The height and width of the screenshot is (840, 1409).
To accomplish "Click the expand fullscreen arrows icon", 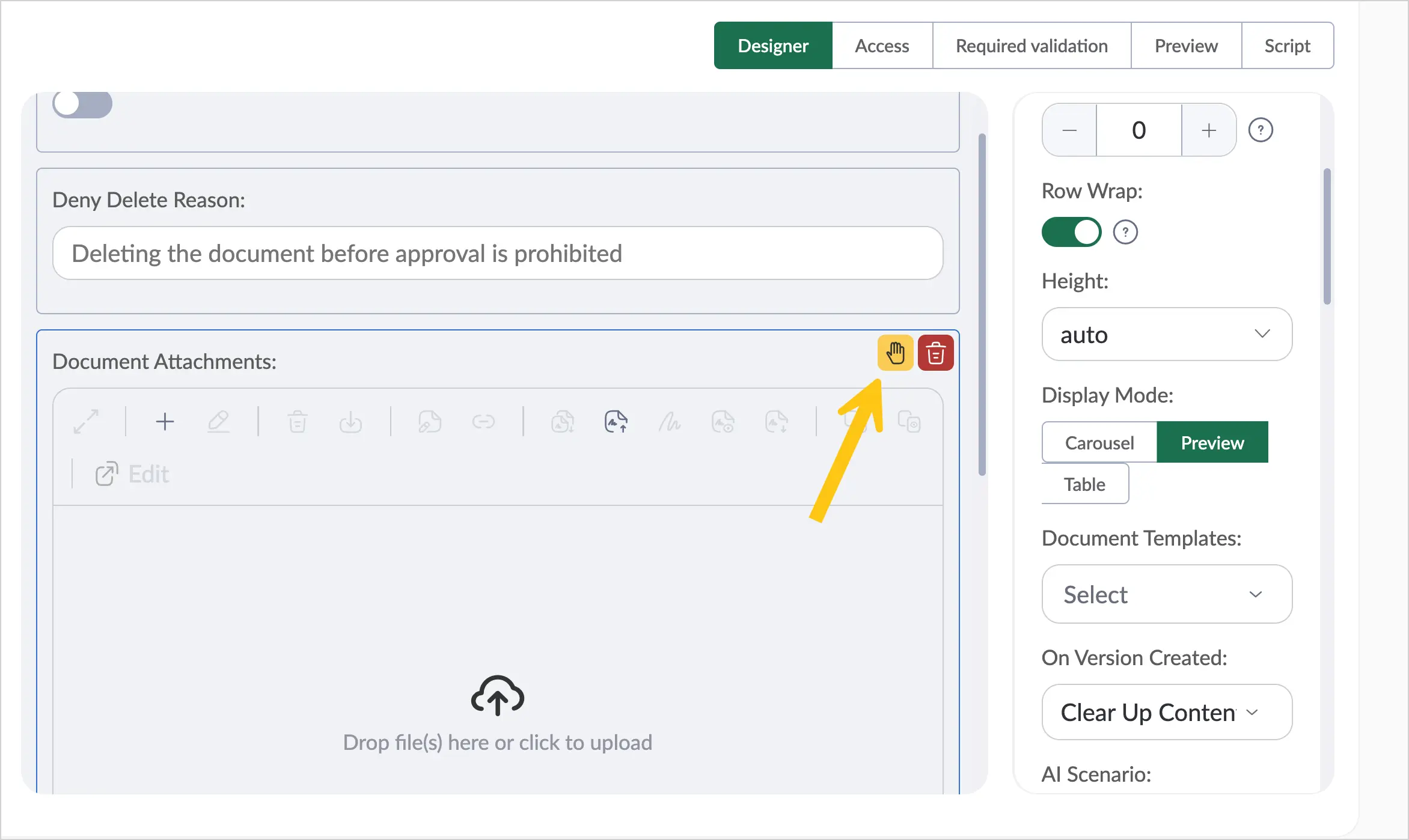I will click(86, 422).
